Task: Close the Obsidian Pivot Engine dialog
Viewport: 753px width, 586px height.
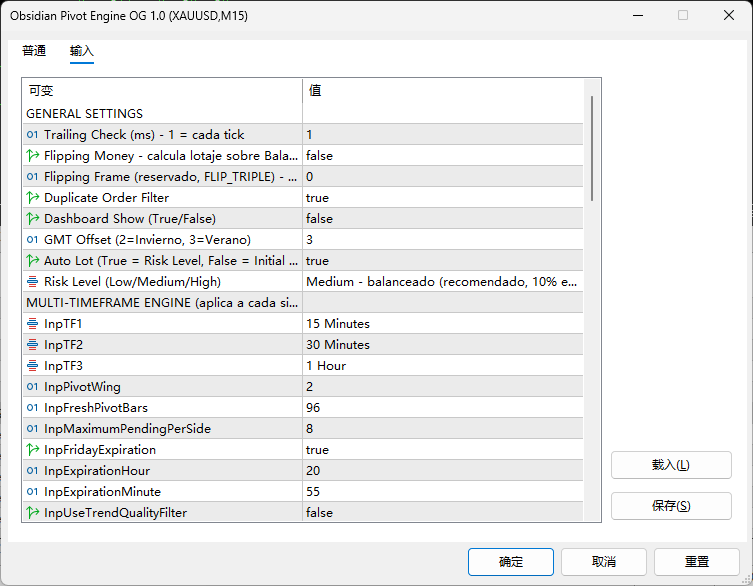Action: point(729,15)
